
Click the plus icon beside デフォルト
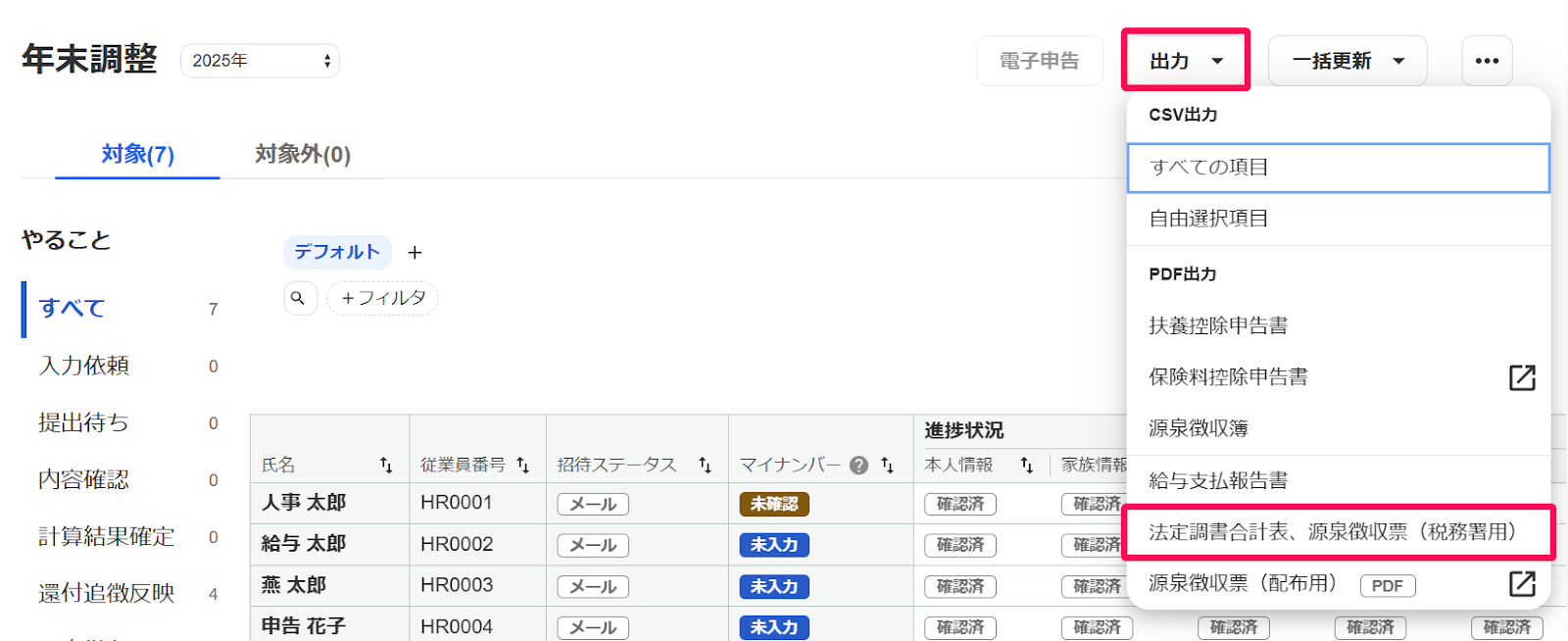[x=415, y=253]
